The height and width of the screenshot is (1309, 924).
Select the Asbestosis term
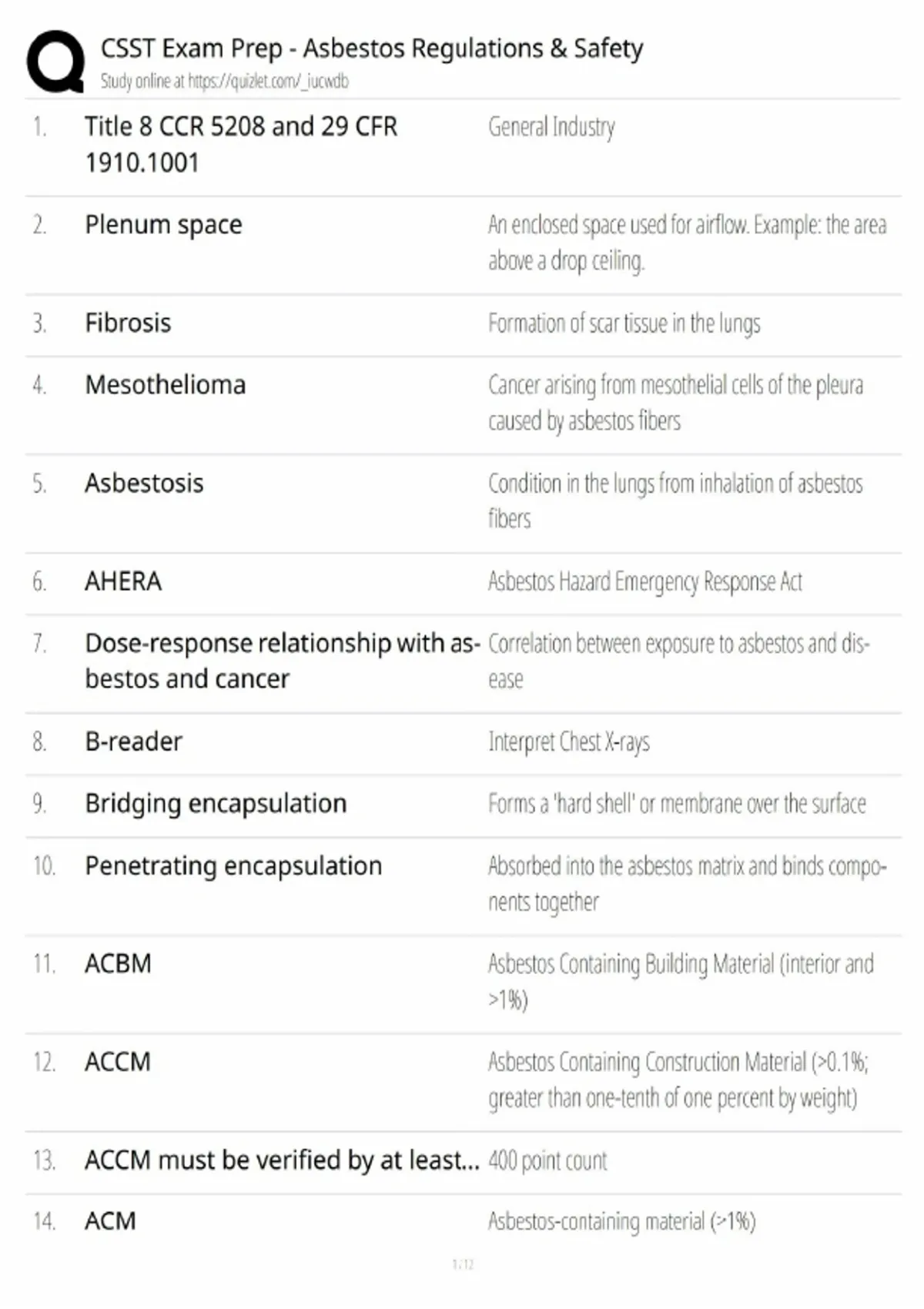tap(144, 483)
